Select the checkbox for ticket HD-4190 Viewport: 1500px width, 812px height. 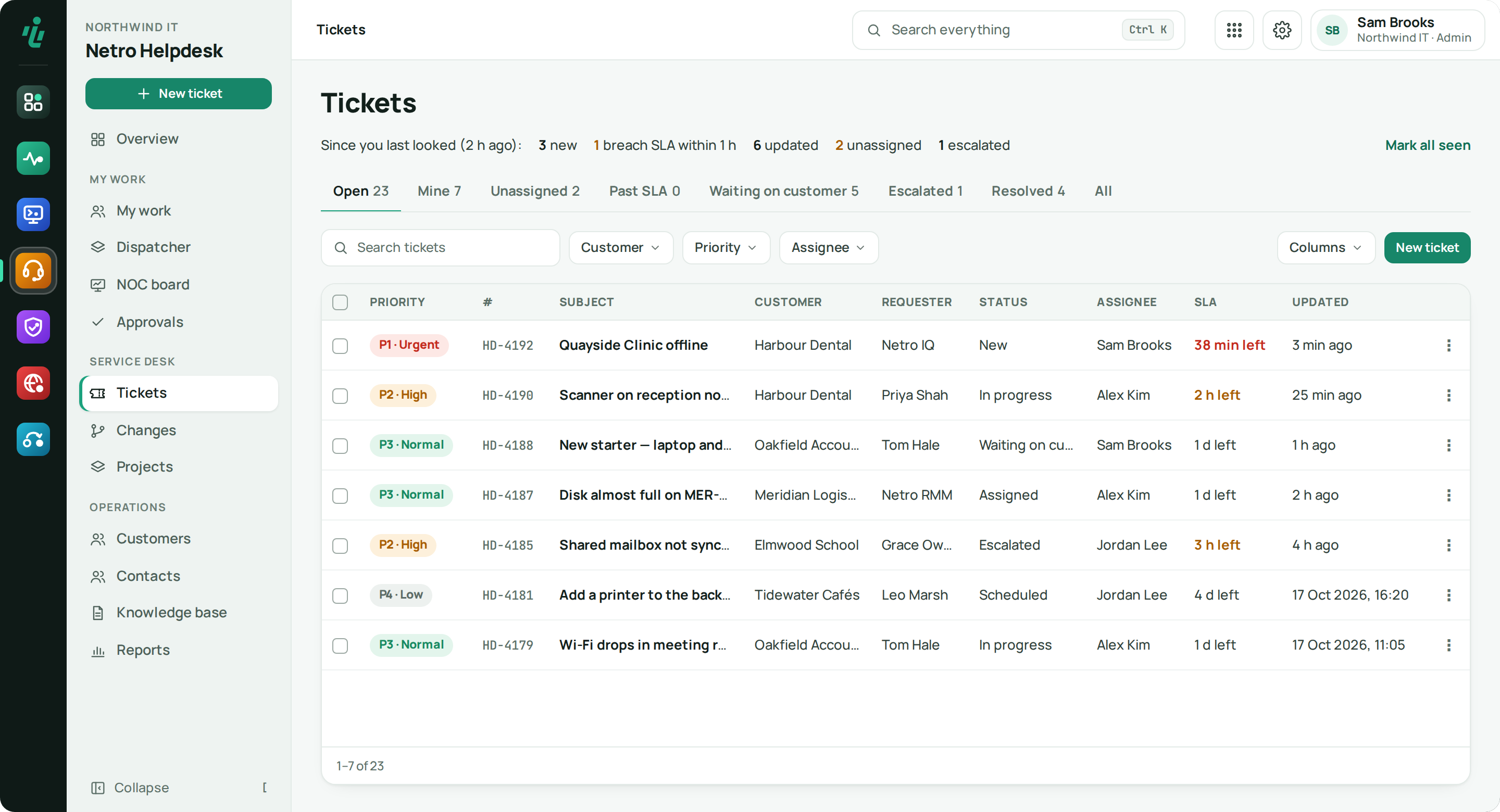point(340,396)
